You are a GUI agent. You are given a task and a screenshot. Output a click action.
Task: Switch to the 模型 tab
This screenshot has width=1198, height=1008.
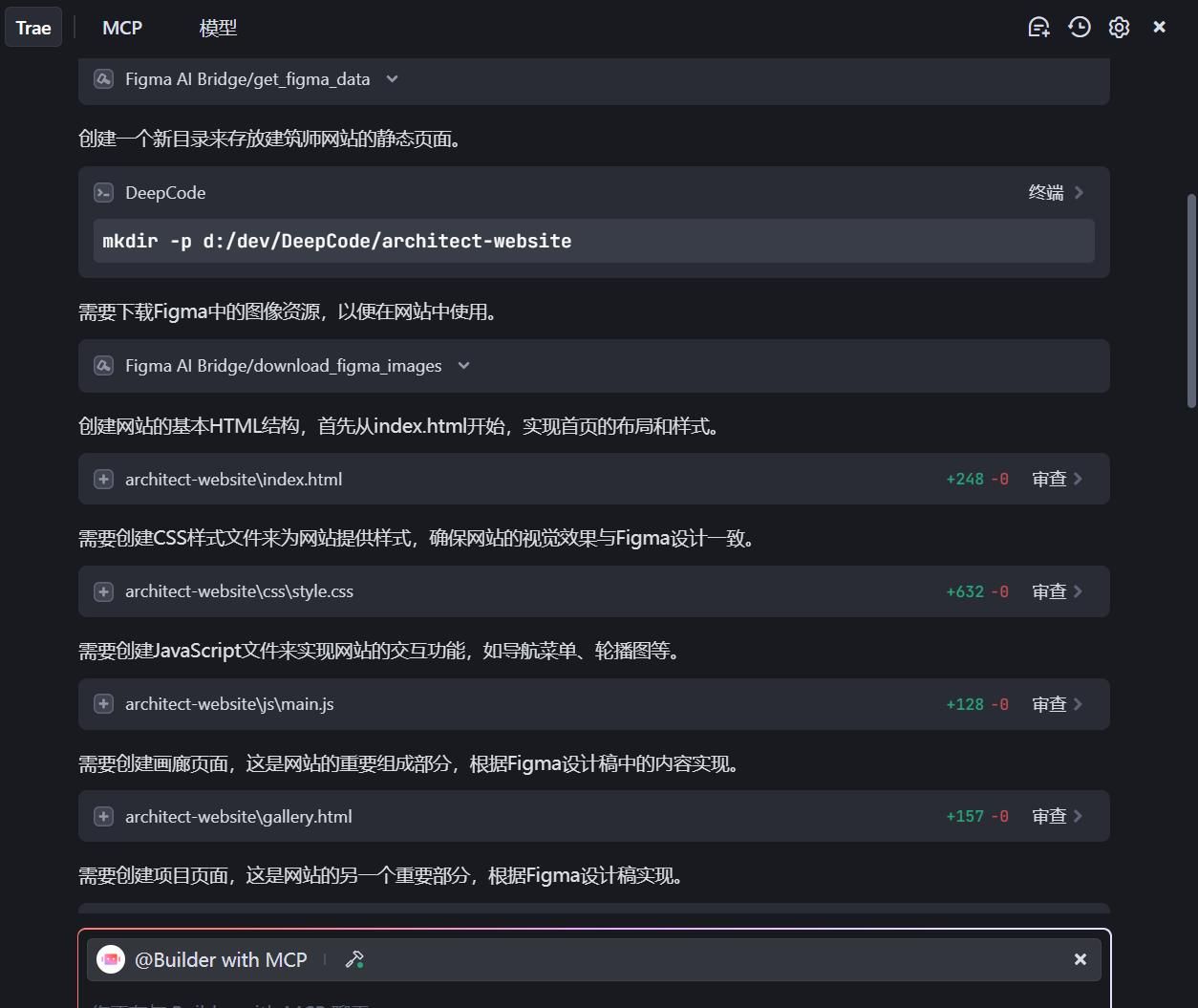pyautogui.click(x=218, y=28)
